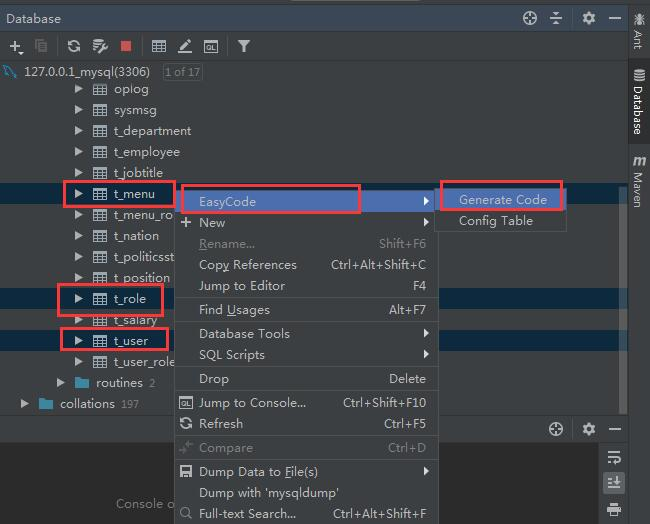Viewport: 650px width, 524px height.
Task: Click the scroll-from-editor target icon in header
Action: pyautogui.click(x=530, y=18)
